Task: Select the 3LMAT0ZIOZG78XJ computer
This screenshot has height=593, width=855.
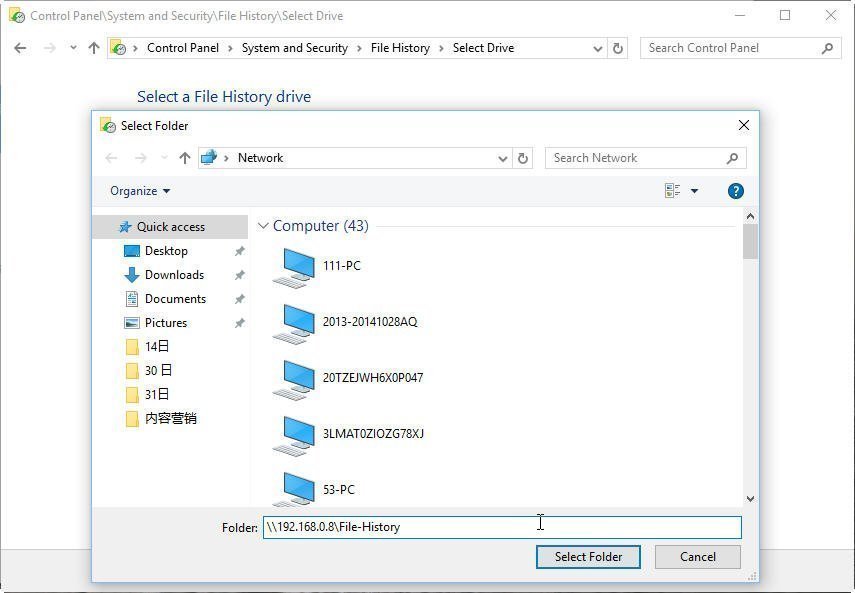Action: click(x=372, y=434)
